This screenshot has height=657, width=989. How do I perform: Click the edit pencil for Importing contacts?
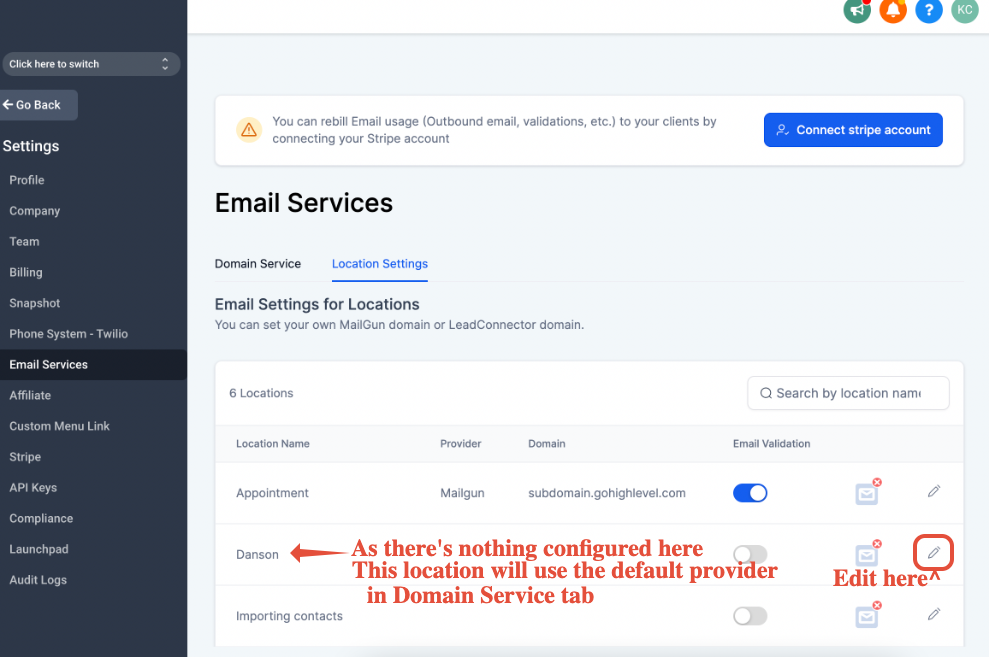tap(933, 615)
